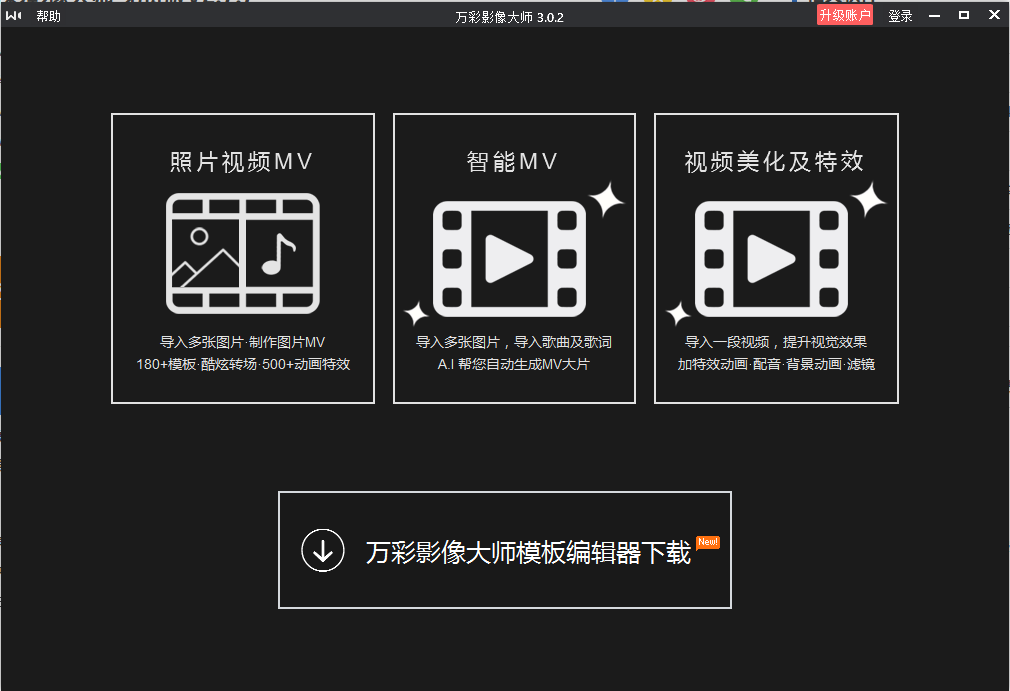Screen dimensions: 1010x691
Task: Click 登录 to sign in
Action: (900, 16)
